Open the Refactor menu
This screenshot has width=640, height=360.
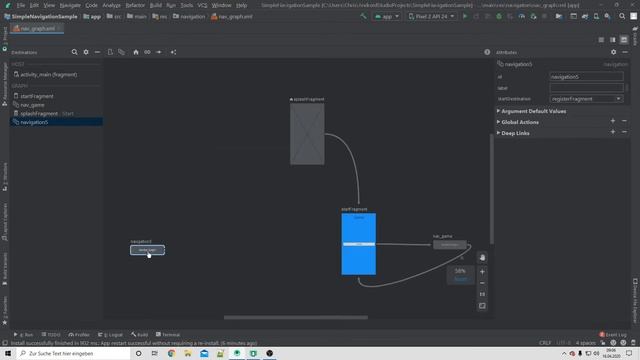pyautogui.click(x=135, y=5)
